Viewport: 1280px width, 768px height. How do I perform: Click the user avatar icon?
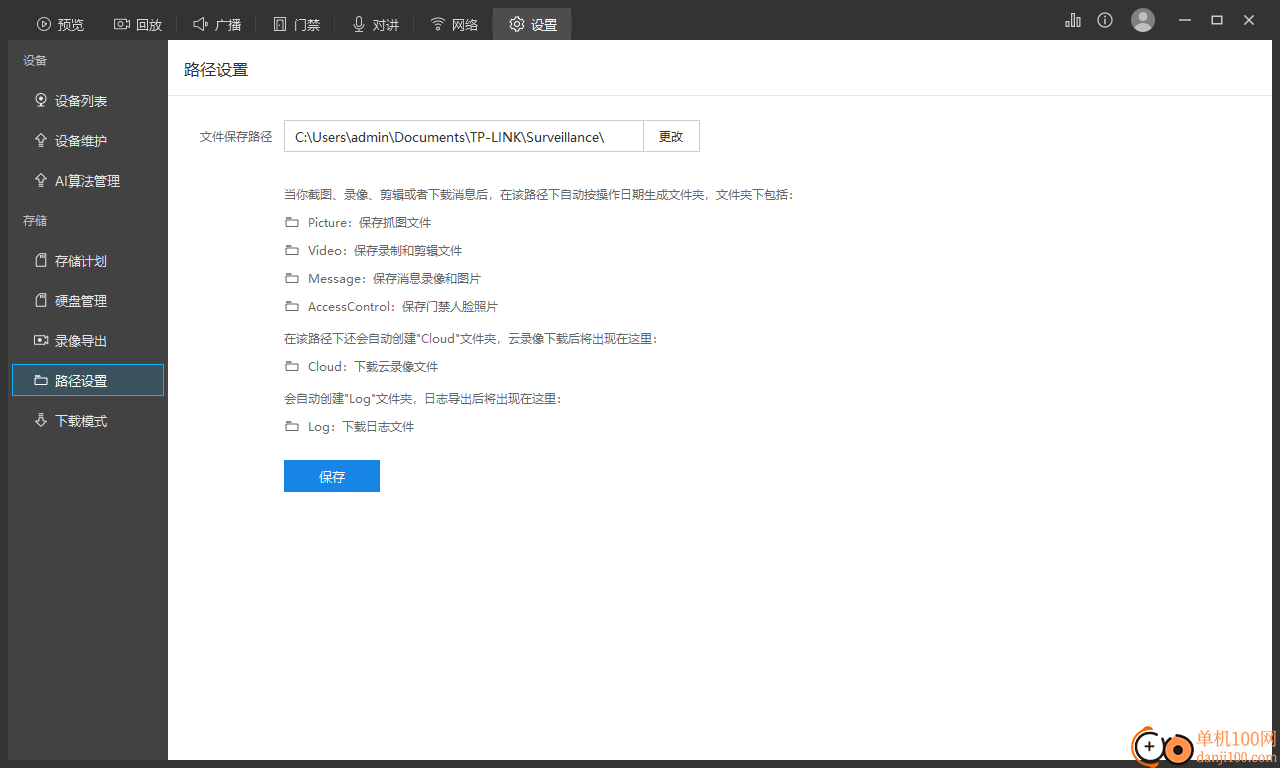click(x=1143, y=20)
